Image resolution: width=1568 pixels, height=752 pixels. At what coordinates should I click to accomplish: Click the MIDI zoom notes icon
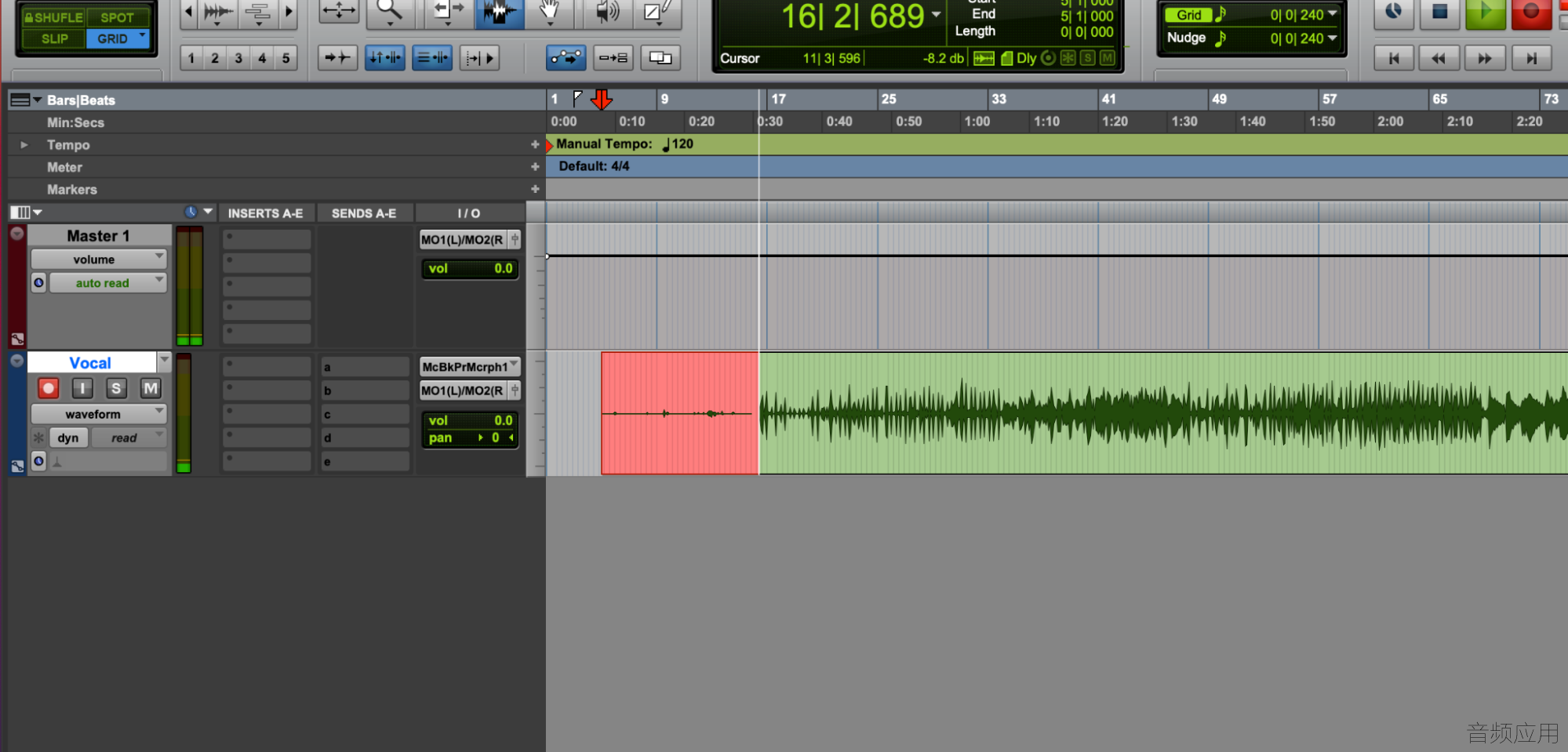click(x=257, y=12)
